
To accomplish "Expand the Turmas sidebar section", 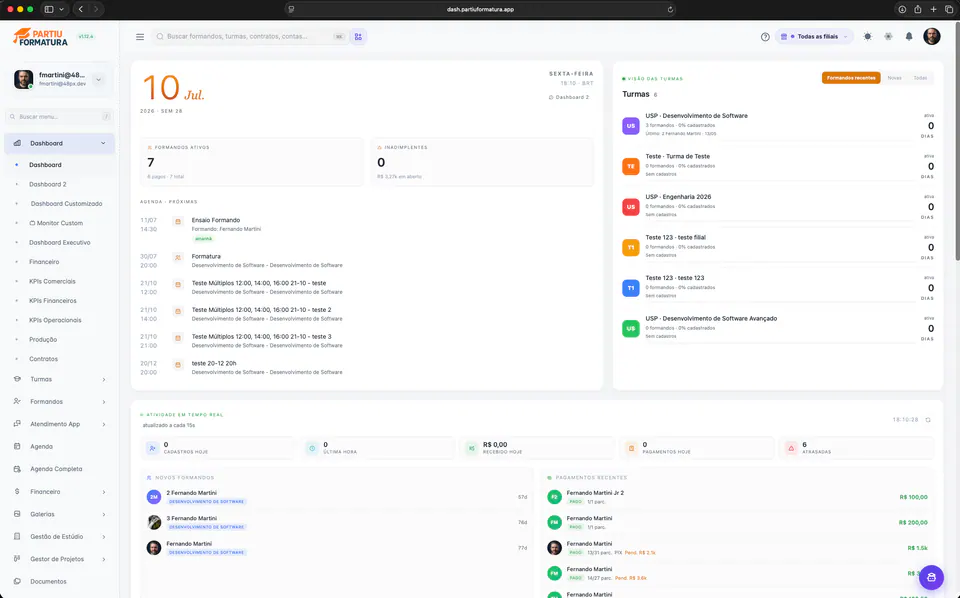I will click(59, 379).
